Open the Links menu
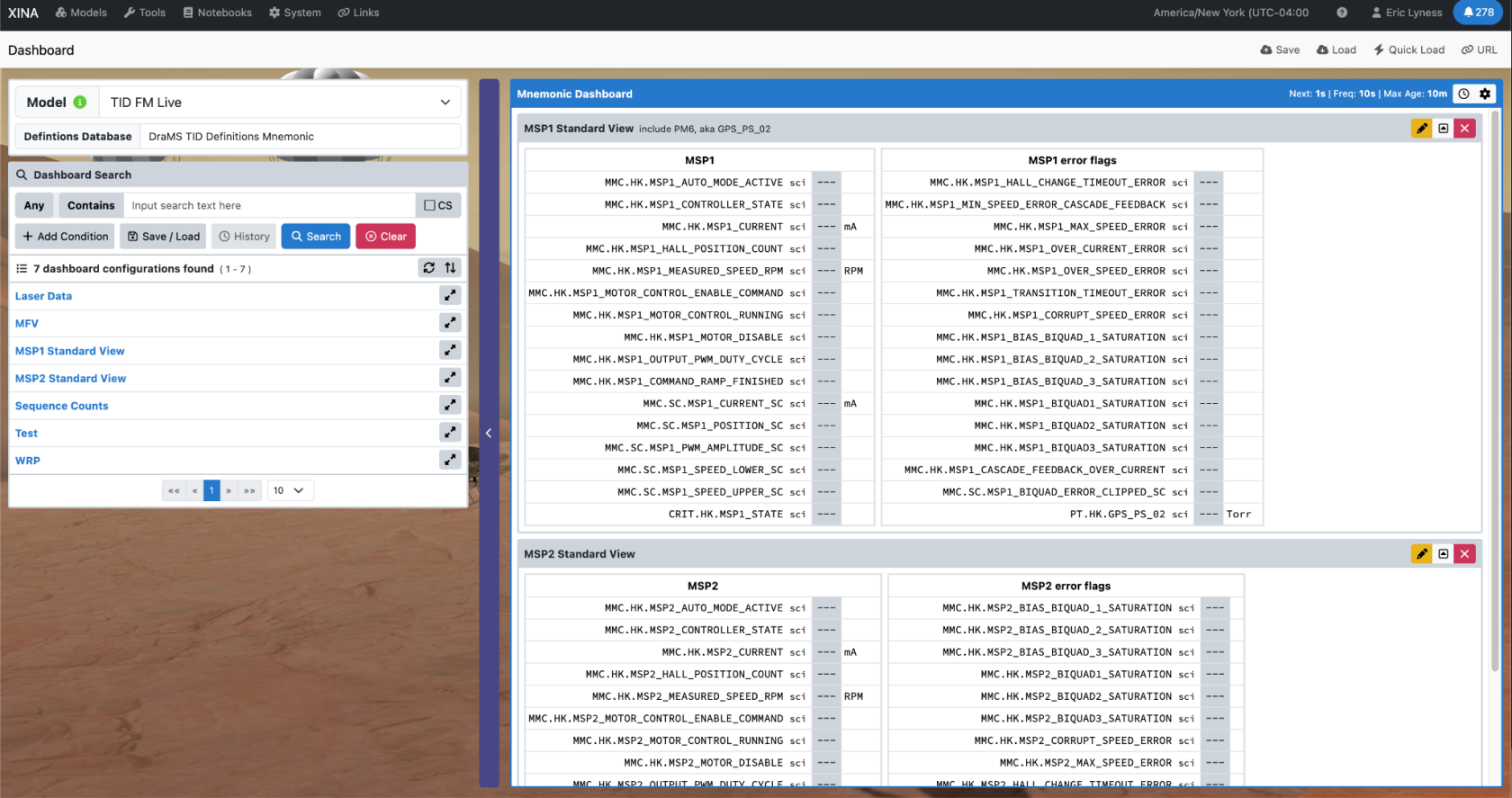Screen dimensions: 1512x798 coord(358,13)
